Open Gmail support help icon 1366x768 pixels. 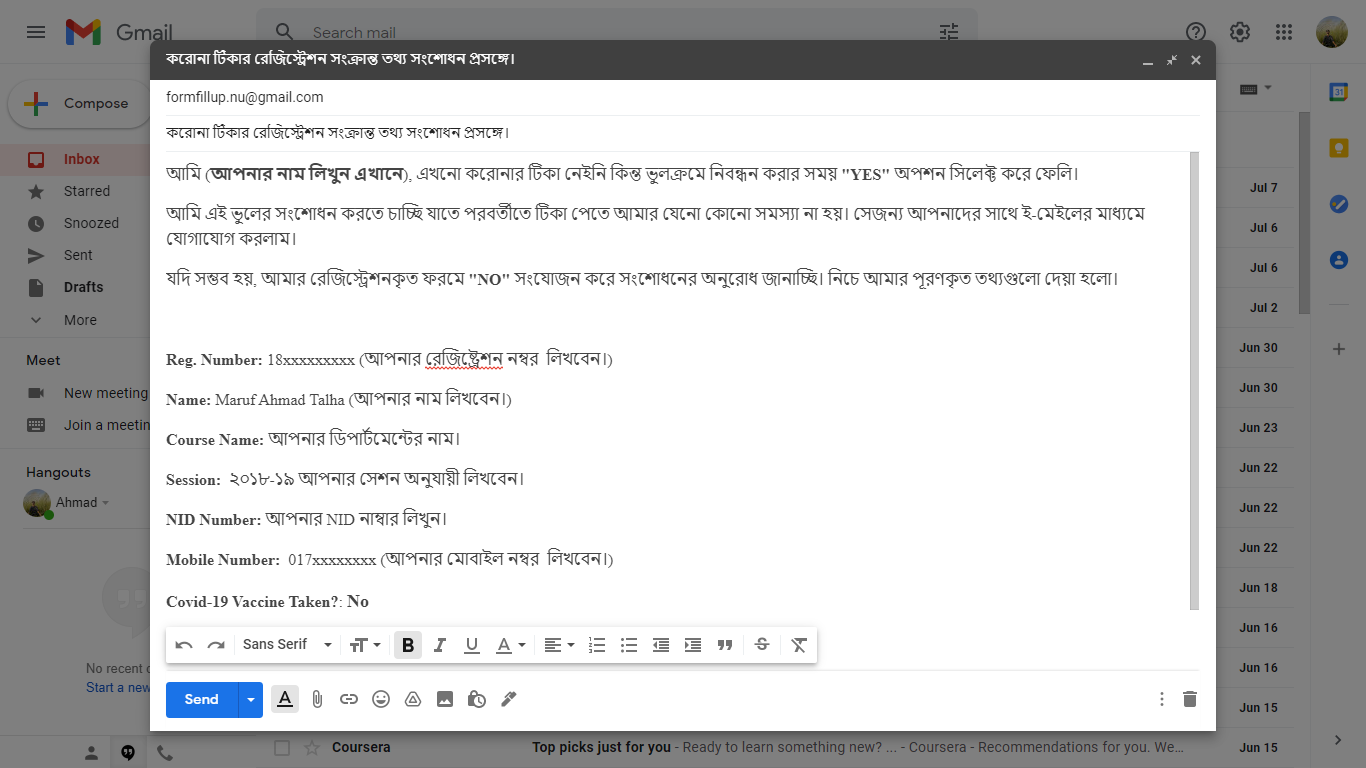click(1195, 32)
